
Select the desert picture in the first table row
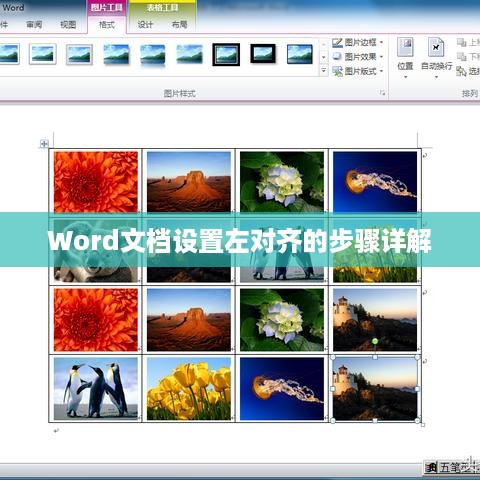[x=189, y=182]
